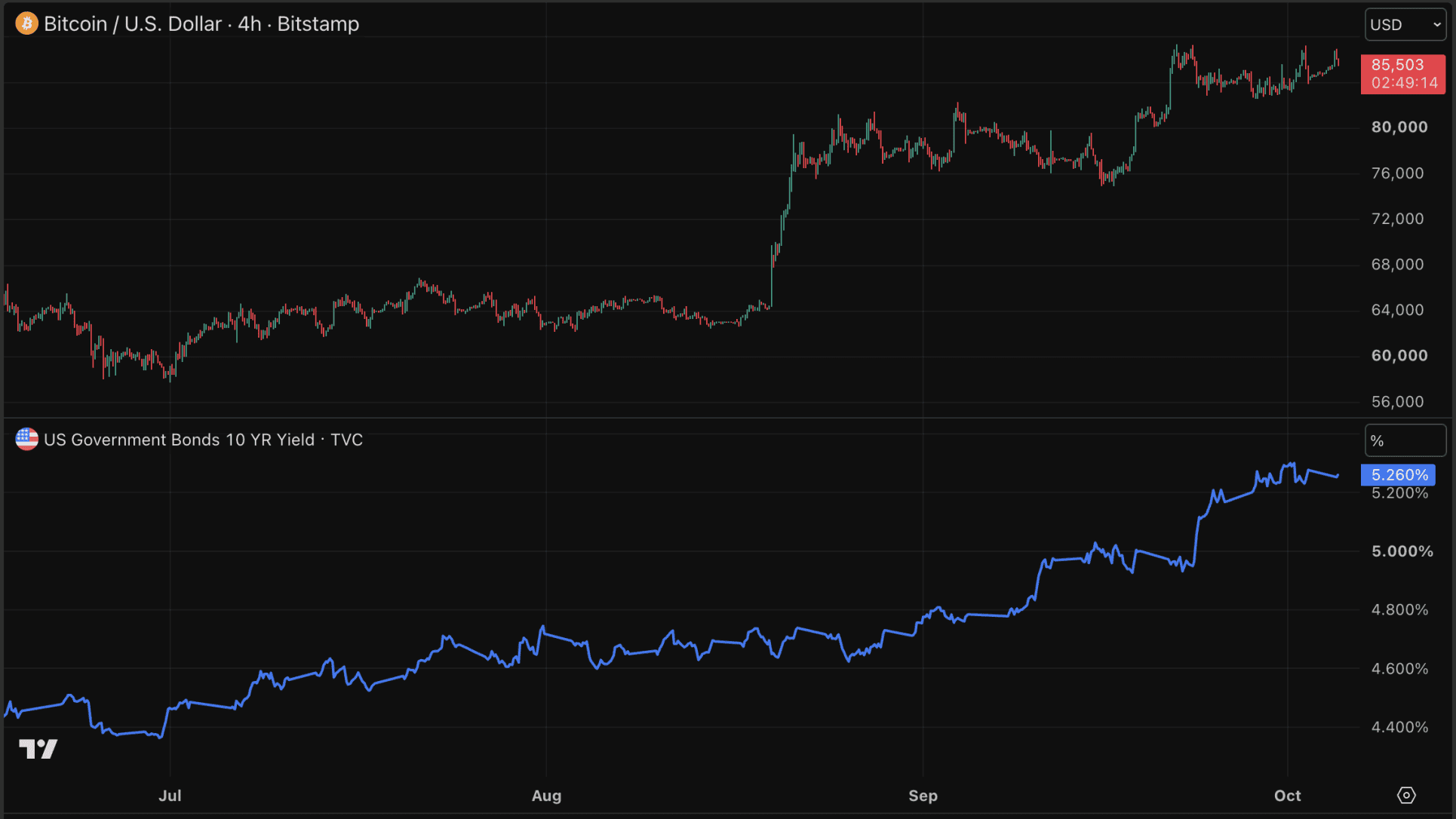Click the 4.400% yield axis label
Image resolution: width=1456 pixels, height=819 pixels.
pyautogui.click(x=1399, y=727)
